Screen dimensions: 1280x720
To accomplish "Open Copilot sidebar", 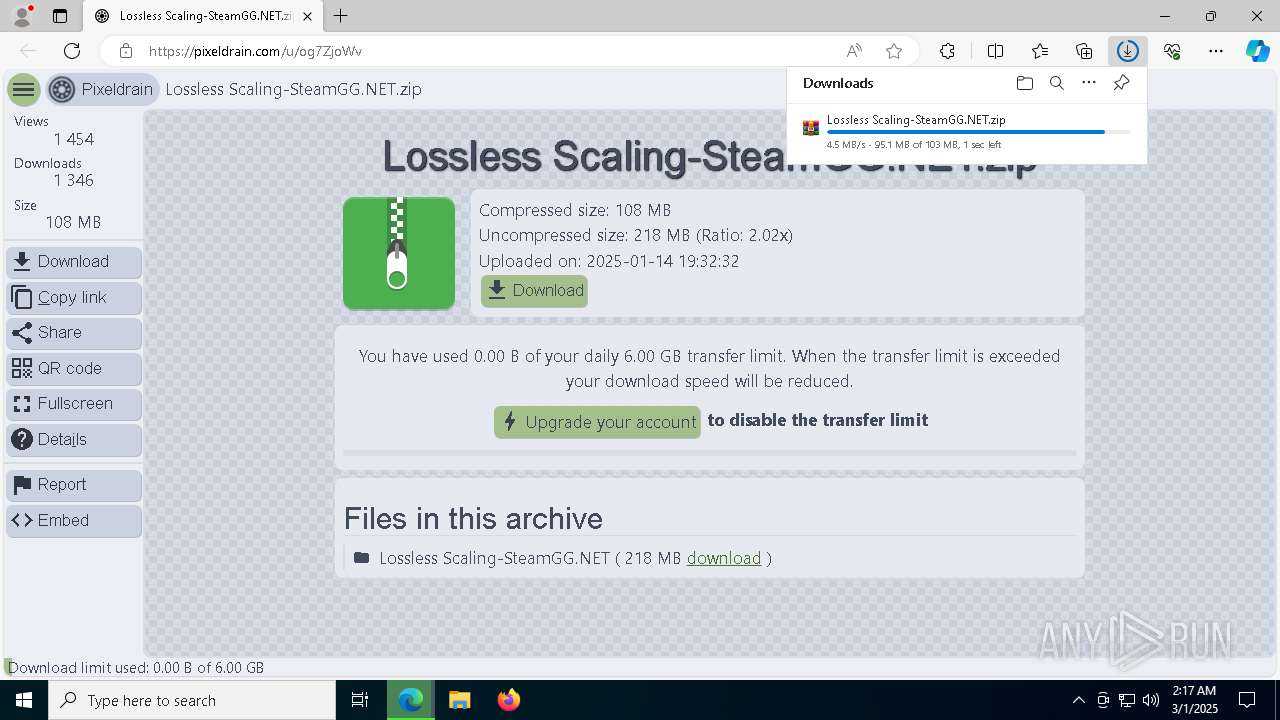I will [x=1257, y=51].
